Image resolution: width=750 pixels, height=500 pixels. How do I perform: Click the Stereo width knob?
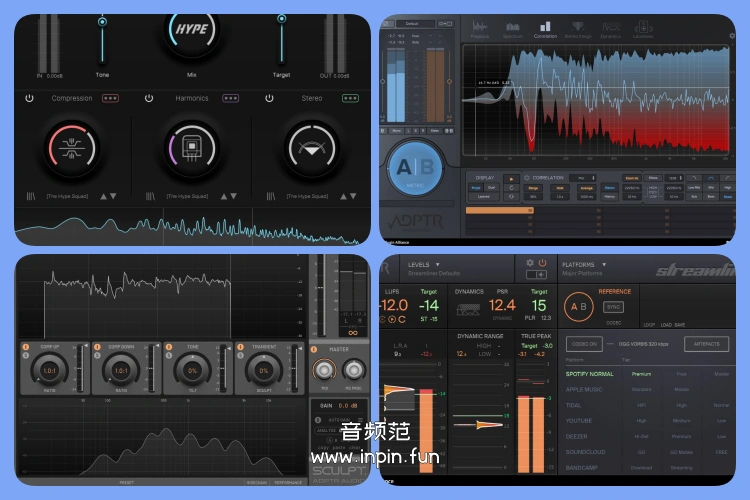(312, 148)
